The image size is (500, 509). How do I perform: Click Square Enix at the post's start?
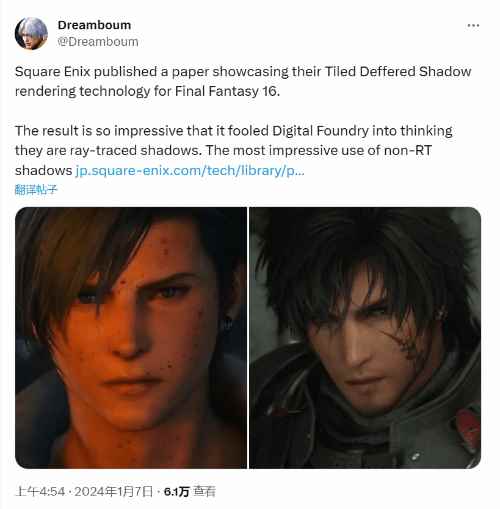(x=53, y=72)
